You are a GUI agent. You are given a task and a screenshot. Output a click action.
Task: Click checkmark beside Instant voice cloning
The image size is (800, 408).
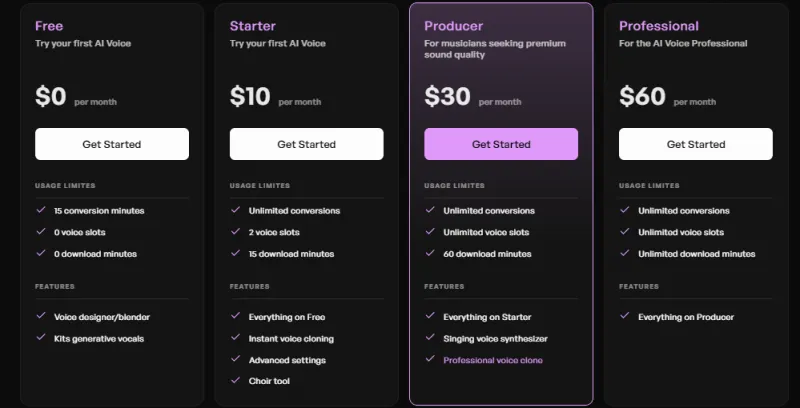point(236,338)
